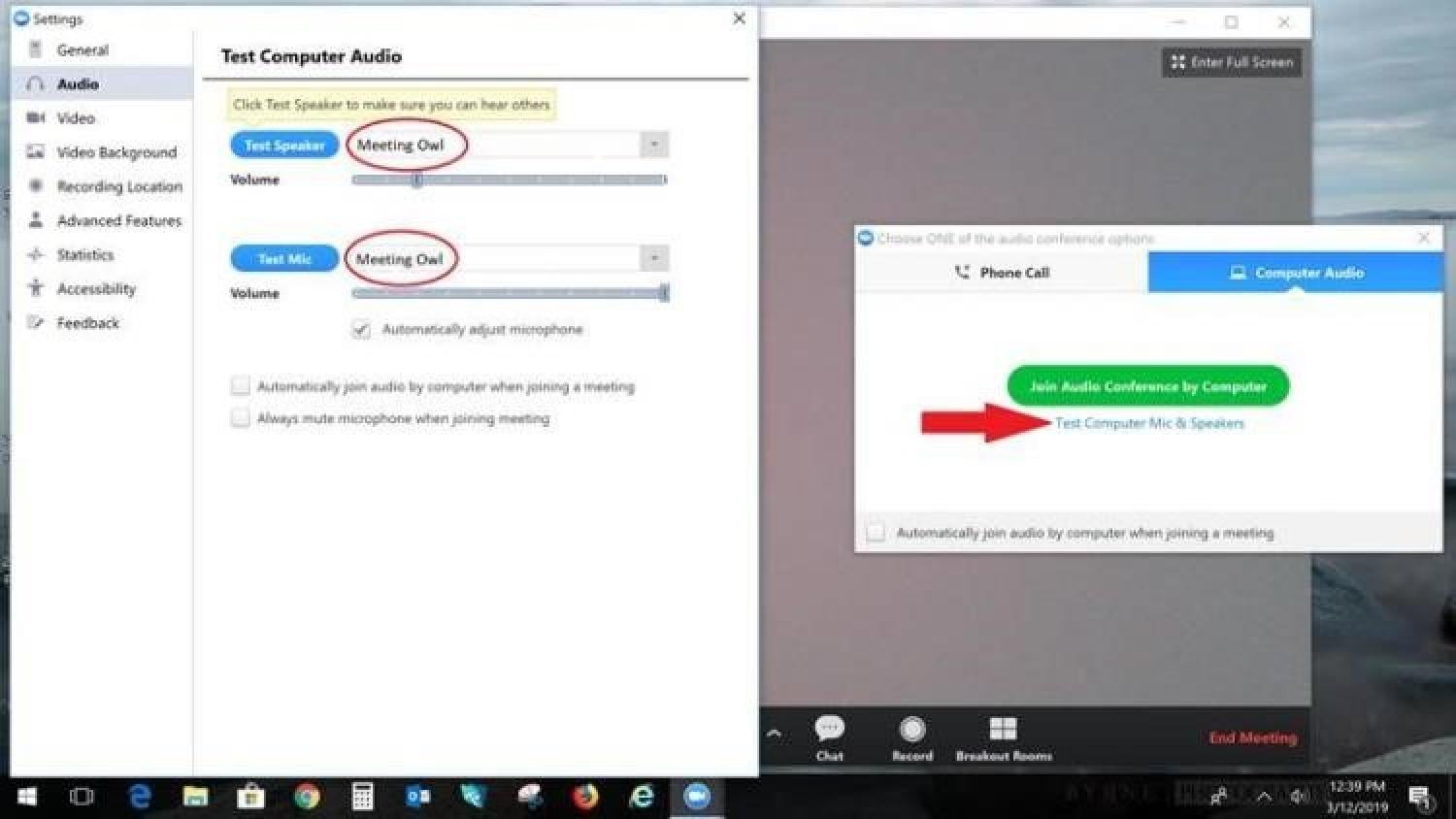1456x819 pixels.
Task: Open the microphone device dropdown arrow
Action: coord(654,258)
